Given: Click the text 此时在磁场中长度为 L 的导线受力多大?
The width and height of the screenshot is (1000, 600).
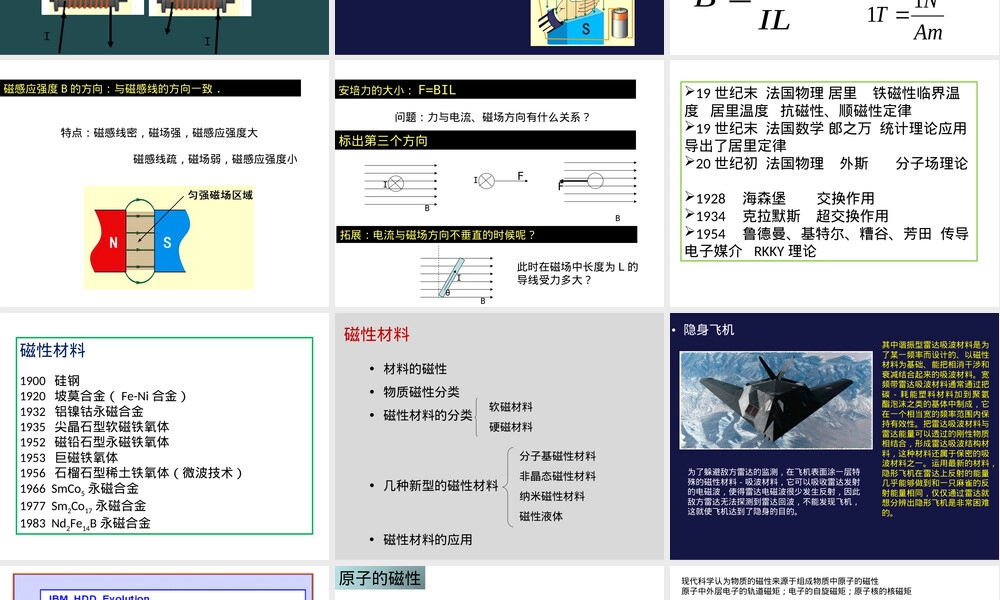Looking at the screenshot, I should click(577, 273).
